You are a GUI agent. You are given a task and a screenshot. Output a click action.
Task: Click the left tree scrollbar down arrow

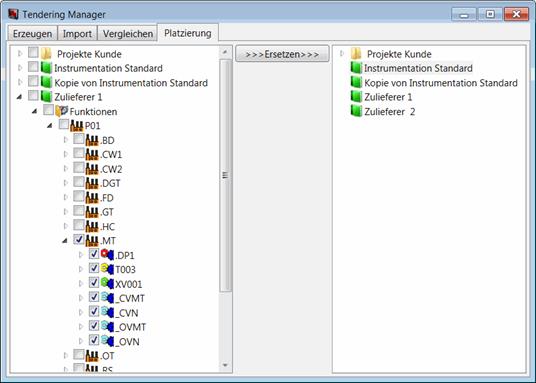pyautogui.click(x=225, y=365)
